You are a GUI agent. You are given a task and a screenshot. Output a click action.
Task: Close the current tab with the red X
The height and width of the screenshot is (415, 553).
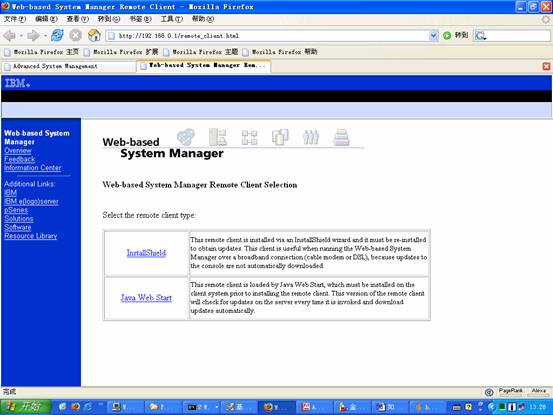pos(546,66)
